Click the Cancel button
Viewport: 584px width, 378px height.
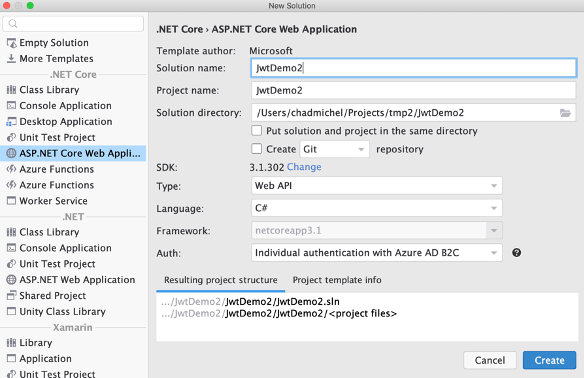tap(490, 360)
